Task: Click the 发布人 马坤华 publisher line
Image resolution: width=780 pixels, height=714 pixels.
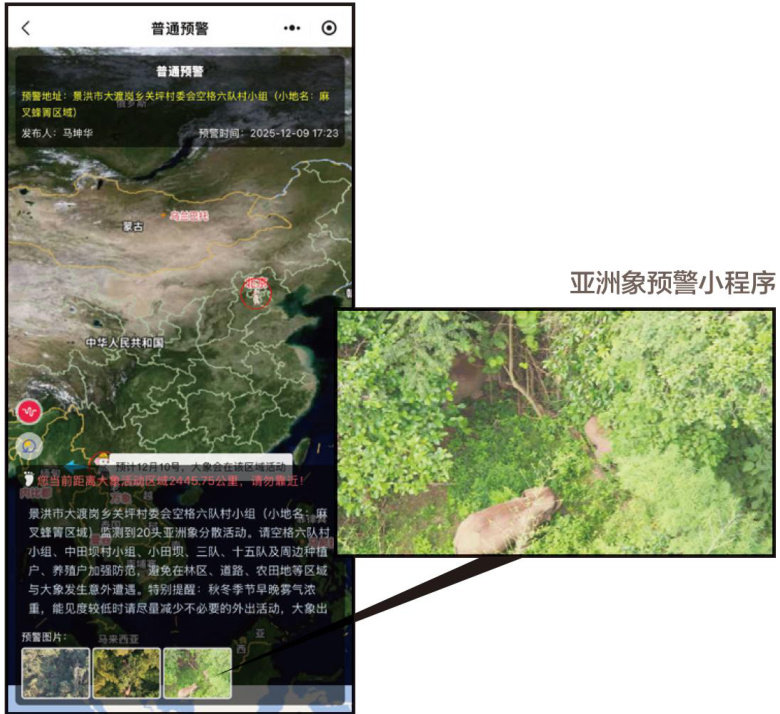Action: (x=62, y=133)
